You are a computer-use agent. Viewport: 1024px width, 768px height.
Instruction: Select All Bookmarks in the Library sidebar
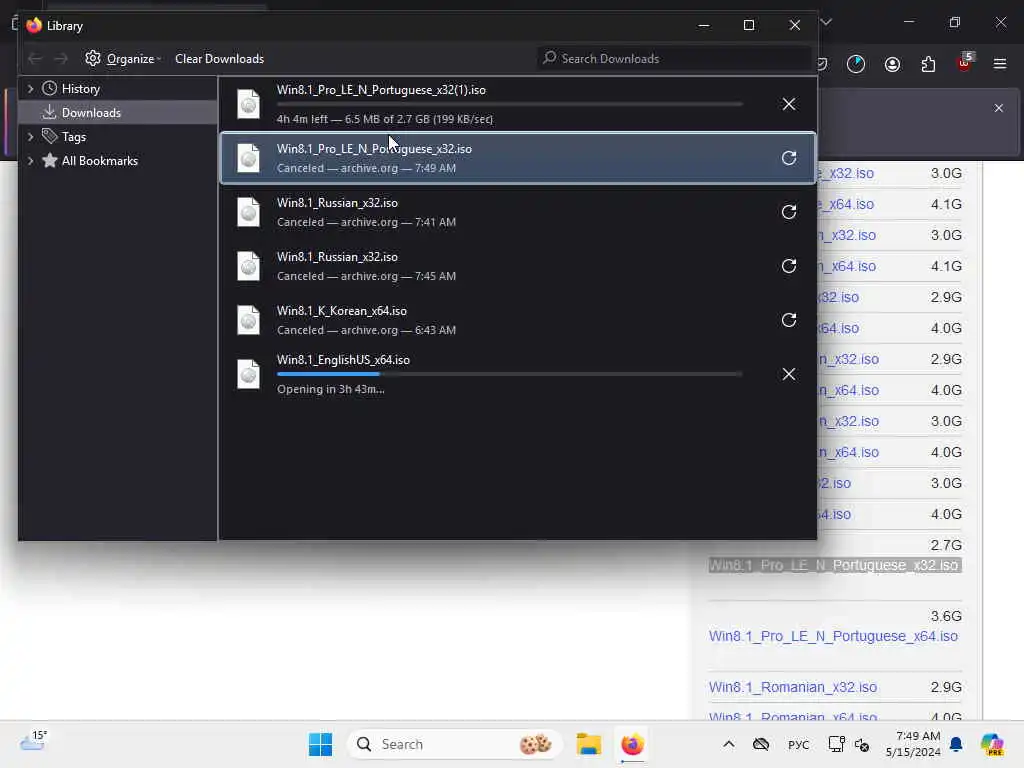[99, 161]
